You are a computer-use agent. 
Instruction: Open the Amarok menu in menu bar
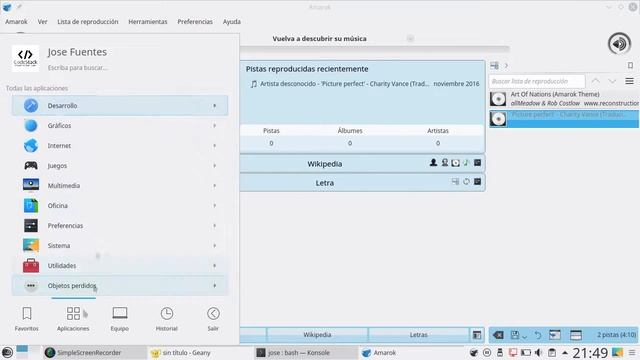coord(16,22)
